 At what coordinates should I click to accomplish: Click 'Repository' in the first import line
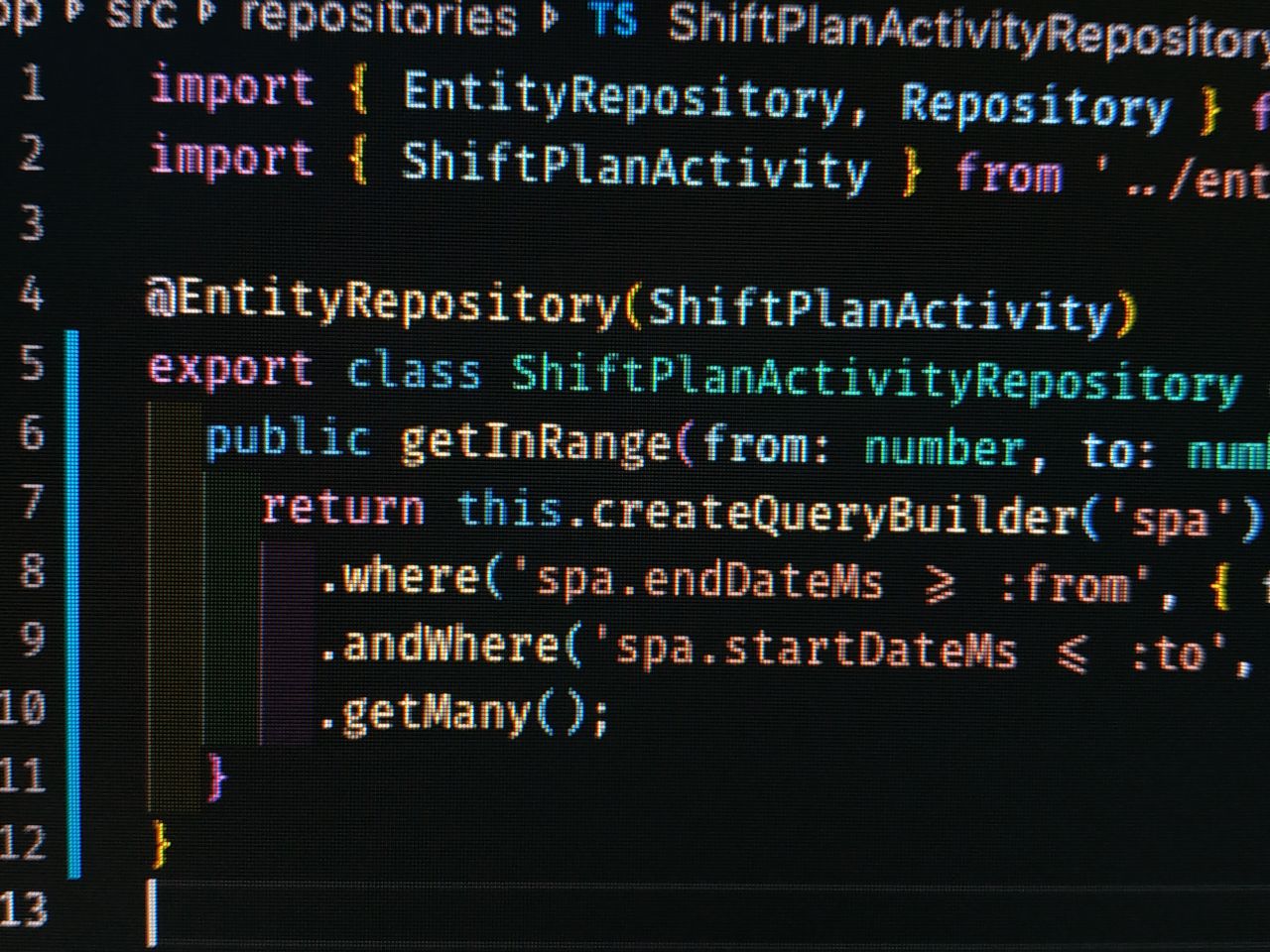(x=1036, y=106)
